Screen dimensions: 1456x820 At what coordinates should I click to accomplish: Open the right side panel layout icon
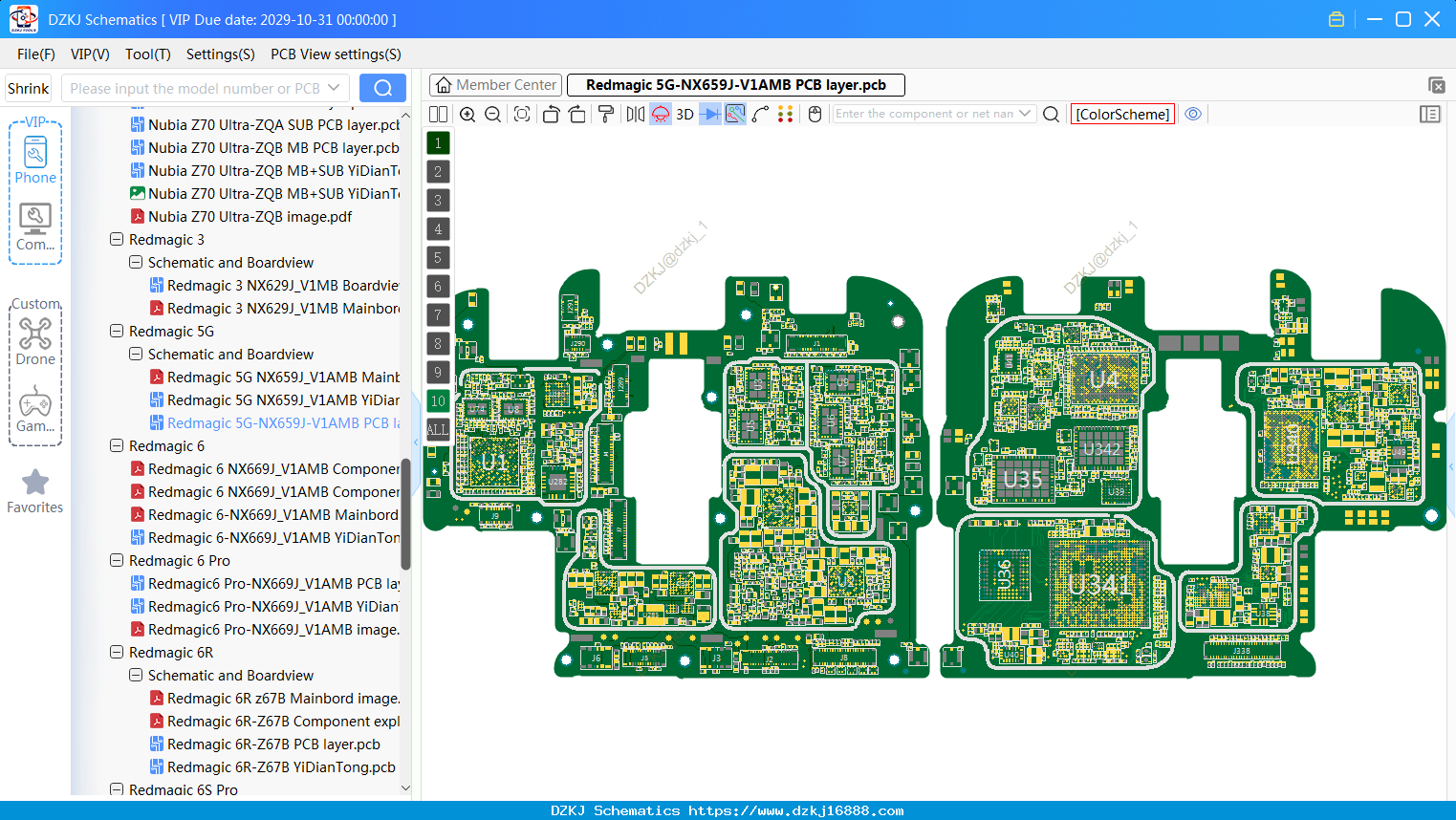[1430, 114]
